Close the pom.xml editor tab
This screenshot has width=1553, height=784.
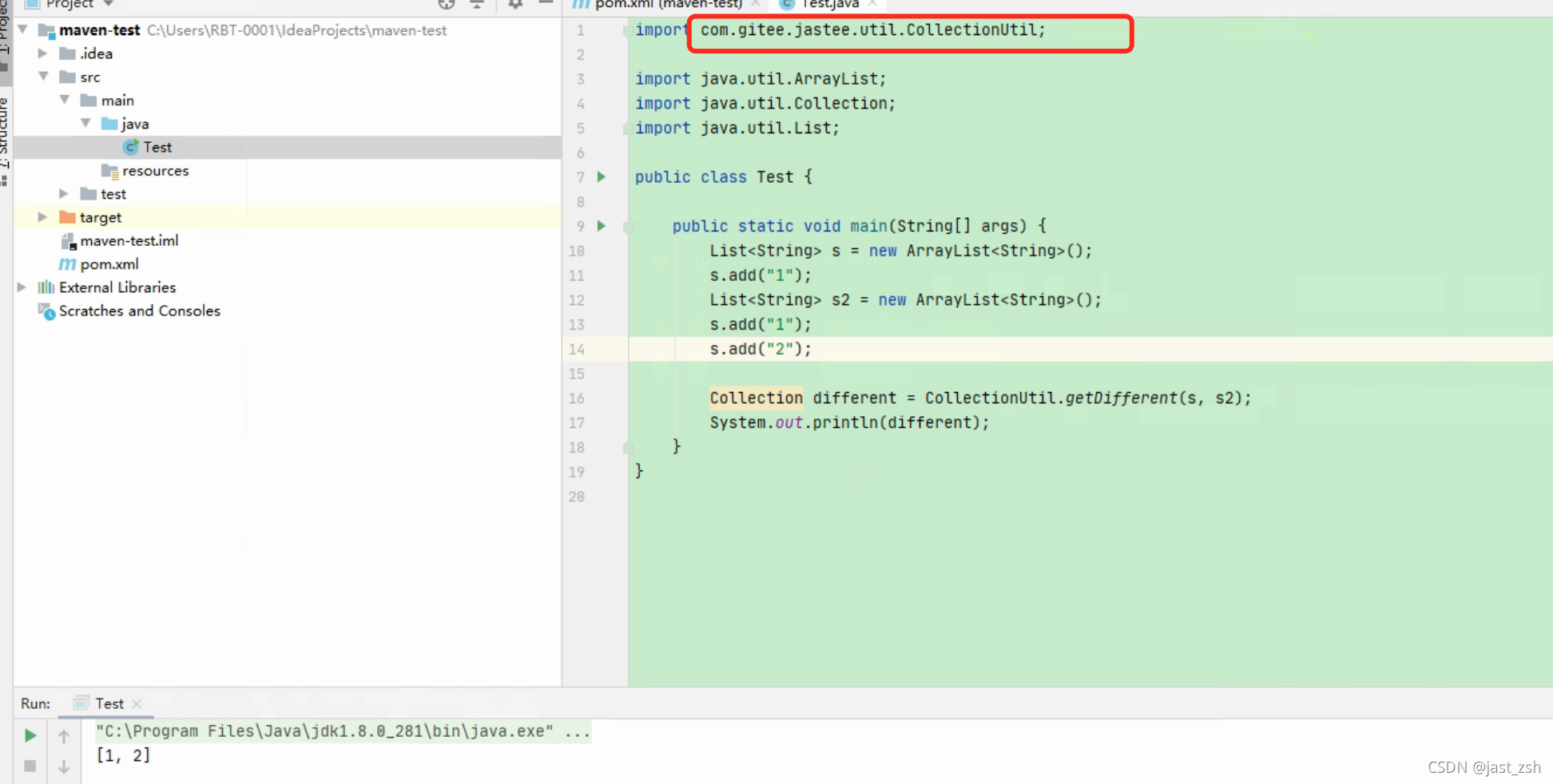tap(755, 4)
